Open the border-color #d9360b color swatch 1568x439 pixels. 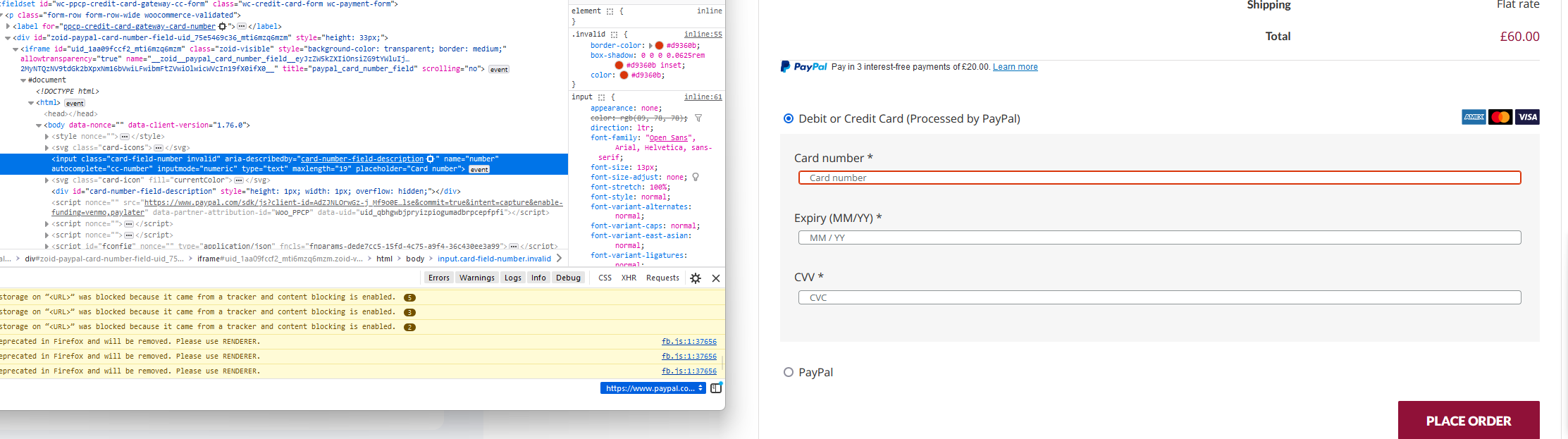[660, 46]
